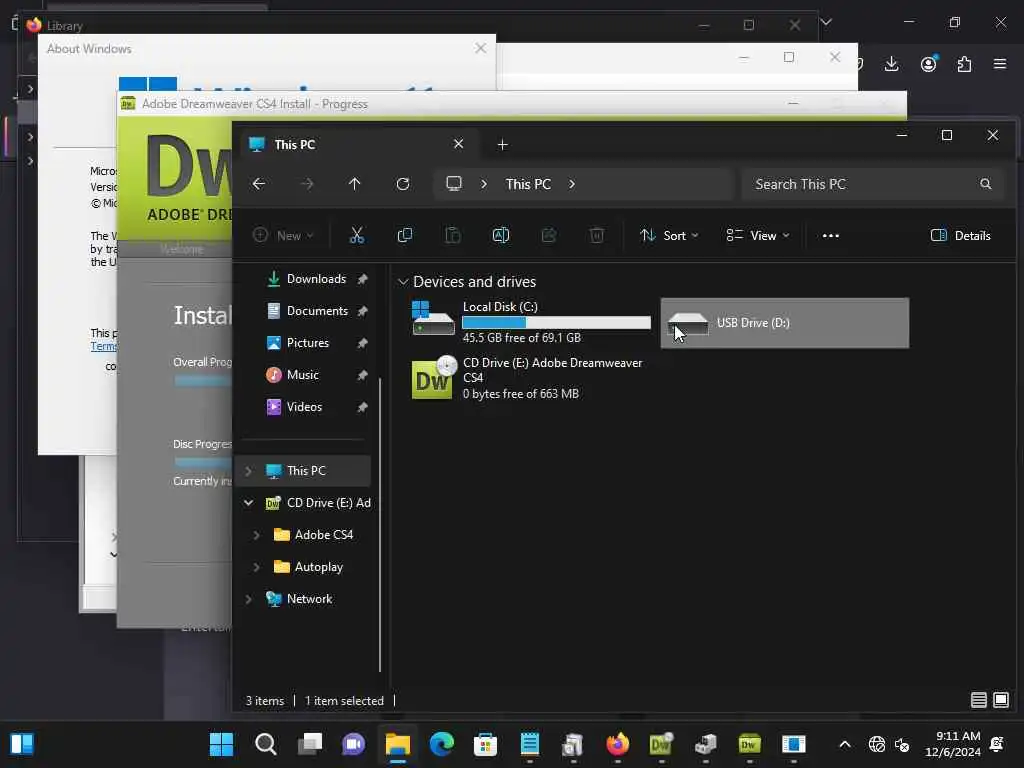The height and width of the screenshot is (768, 1024).
Task: Select Videos in navigation pane
Action: coord(306,407)
